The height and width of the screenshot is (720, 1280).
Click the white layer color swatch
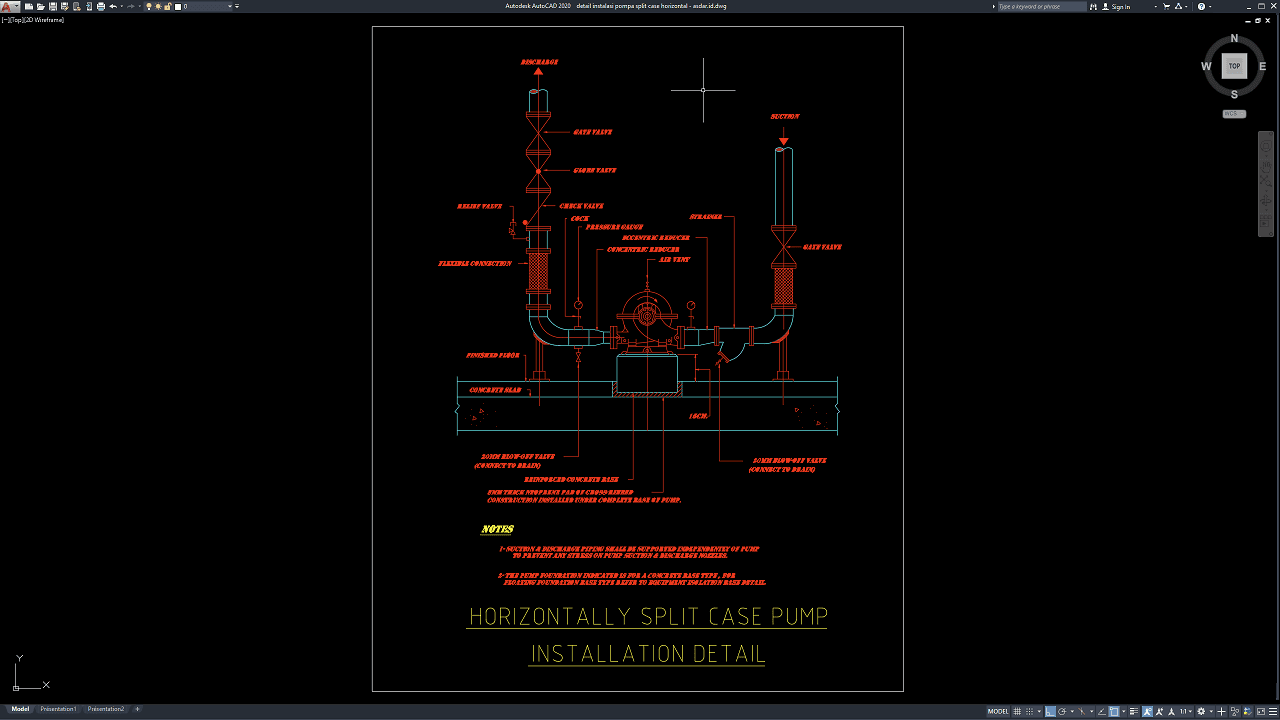pos(180,6)
